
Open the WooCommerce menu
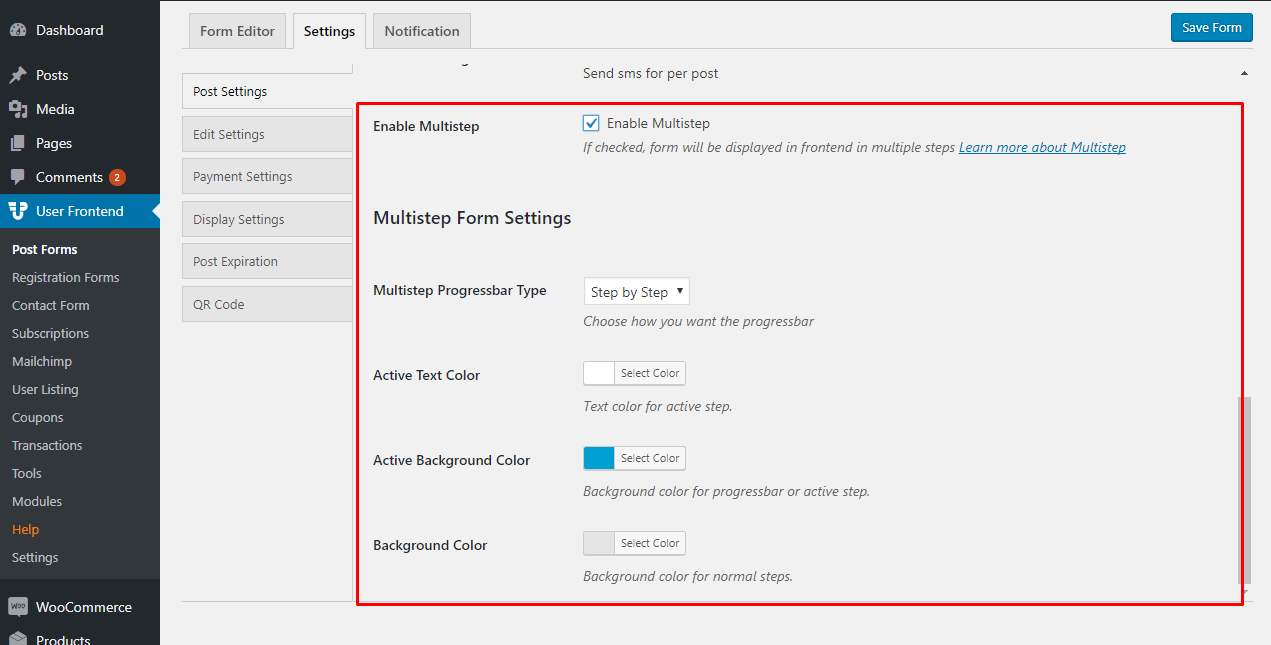coord(80,607)
